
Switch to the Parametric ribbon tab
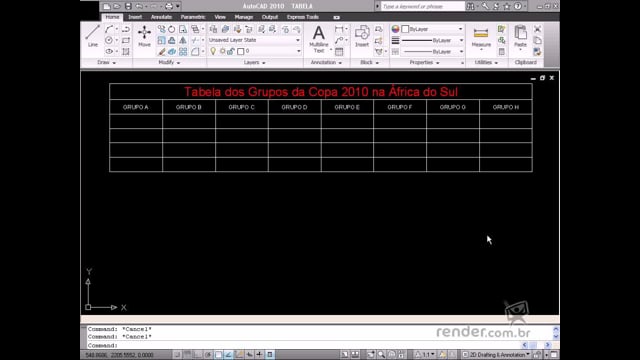click(x=193, y=17)
